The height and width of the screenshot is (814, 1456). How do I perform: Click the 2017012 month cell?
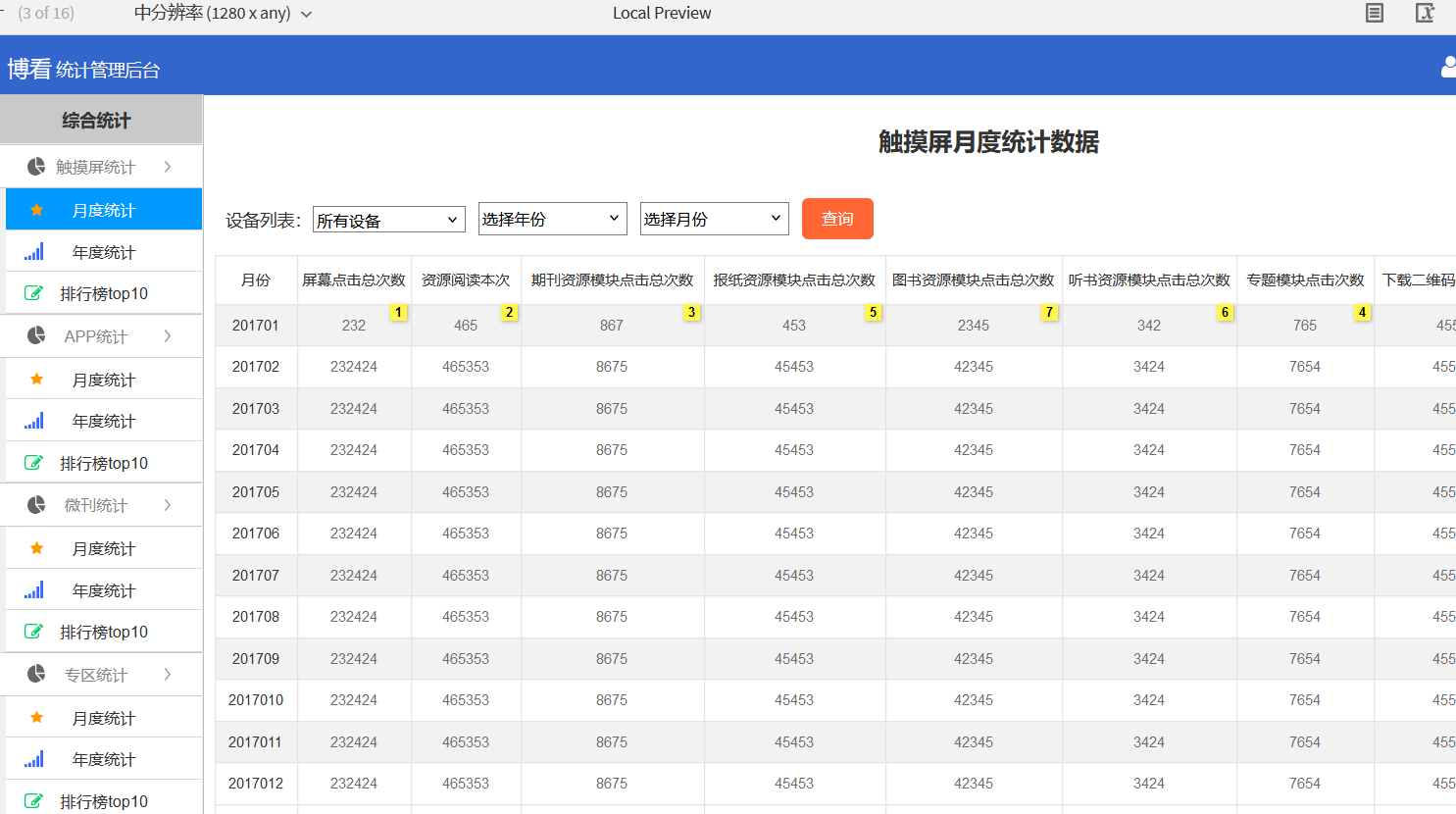point(256,784)
